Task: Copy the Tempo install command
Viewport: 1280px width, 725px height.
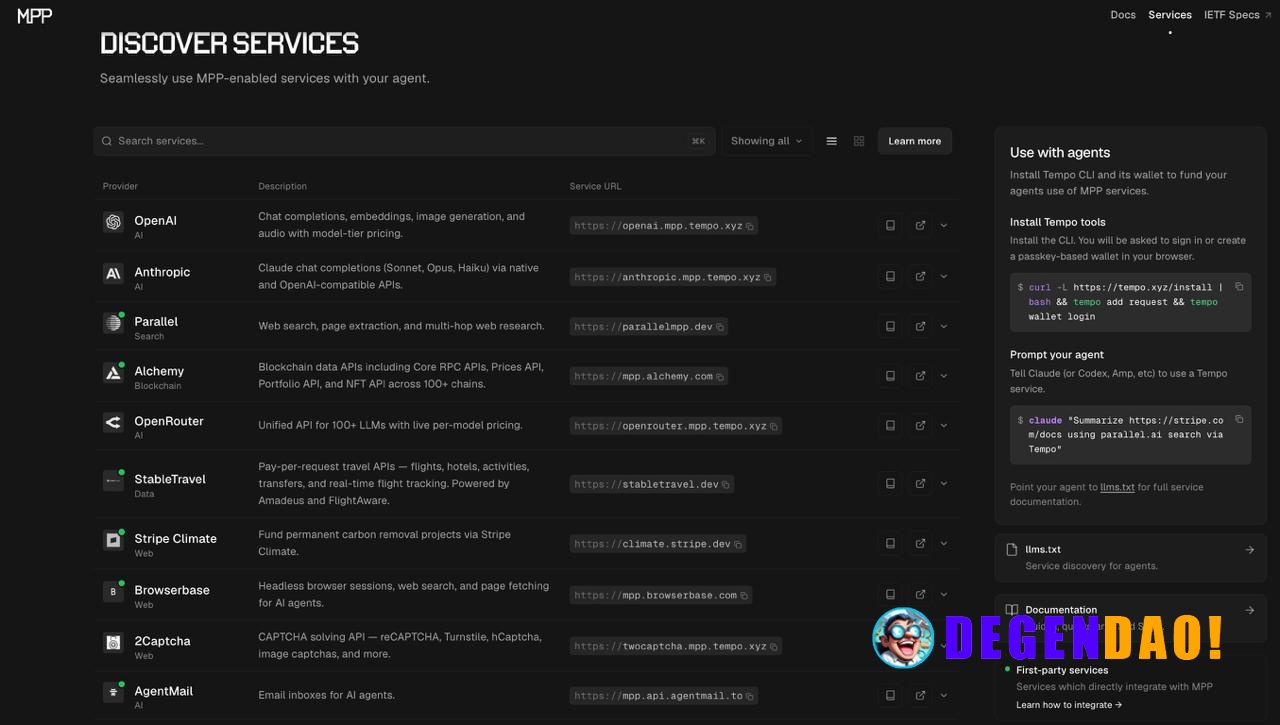Action: (1240, 285)
